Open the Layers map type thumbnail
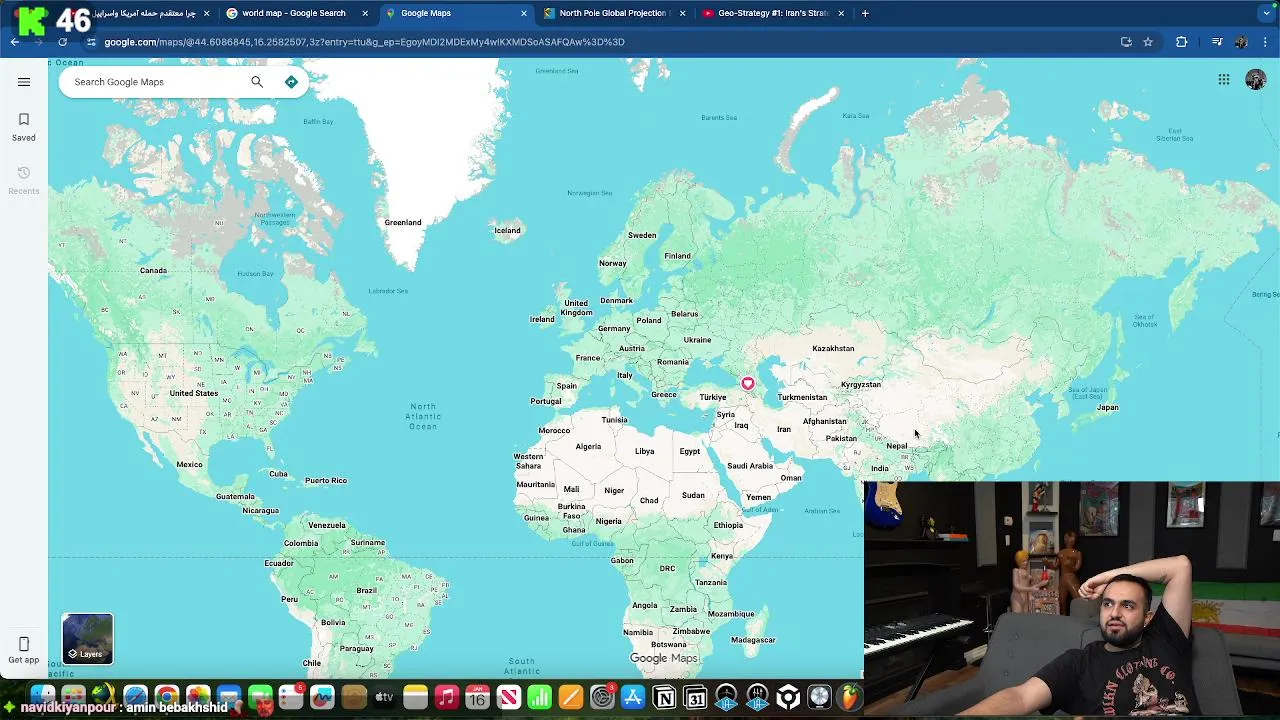This screenshot has height=720, width=1280. click(87, 639)
